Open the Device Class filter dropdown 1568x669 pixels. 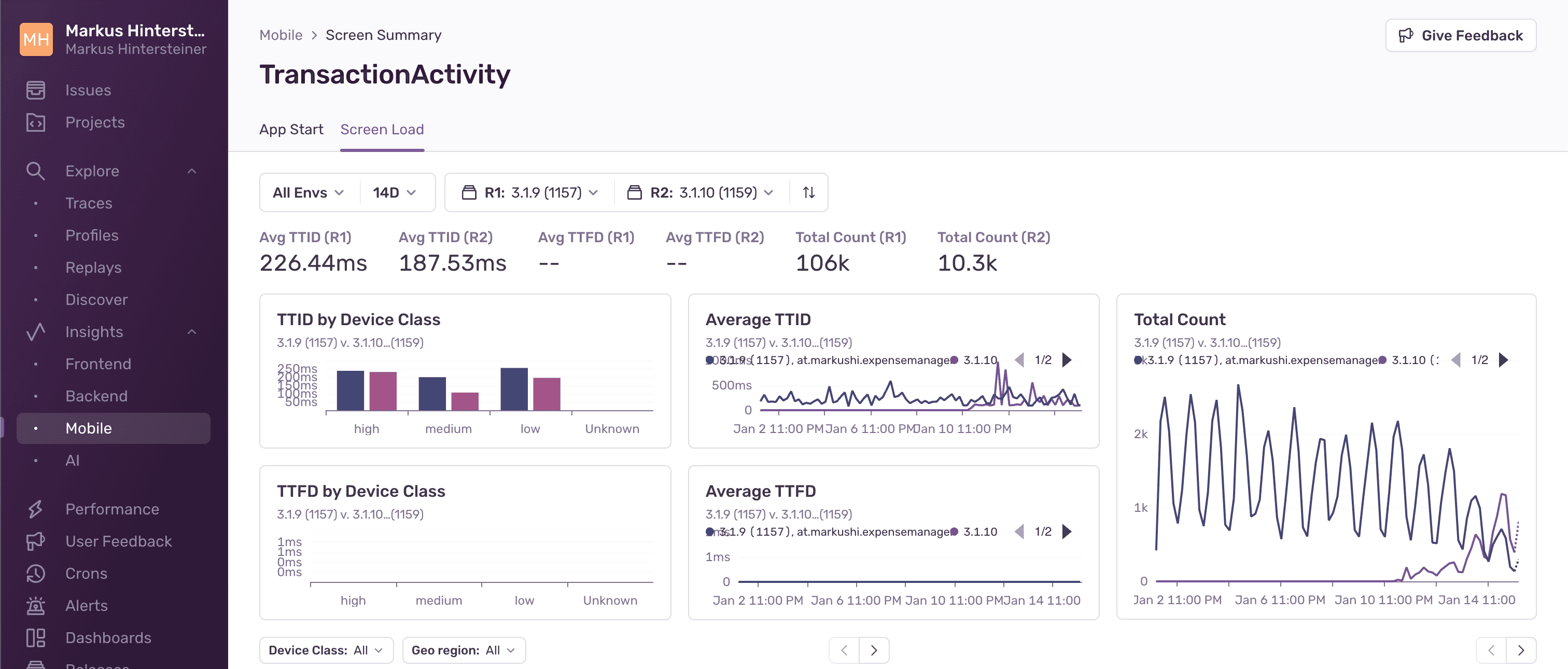coord(326,649)
